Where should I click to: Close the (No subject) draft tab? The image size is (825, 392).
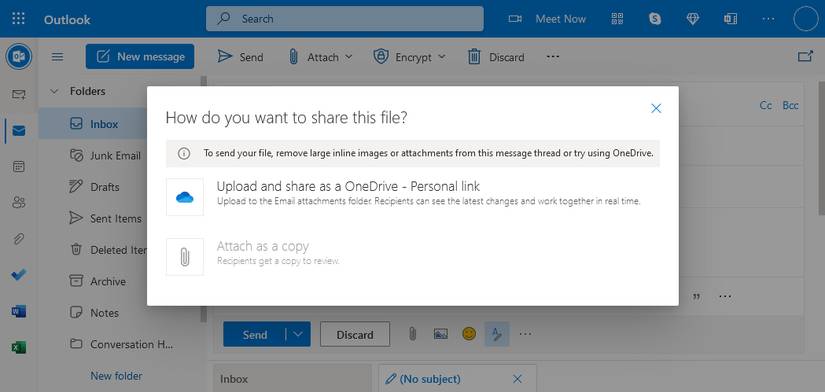[517, 379]
